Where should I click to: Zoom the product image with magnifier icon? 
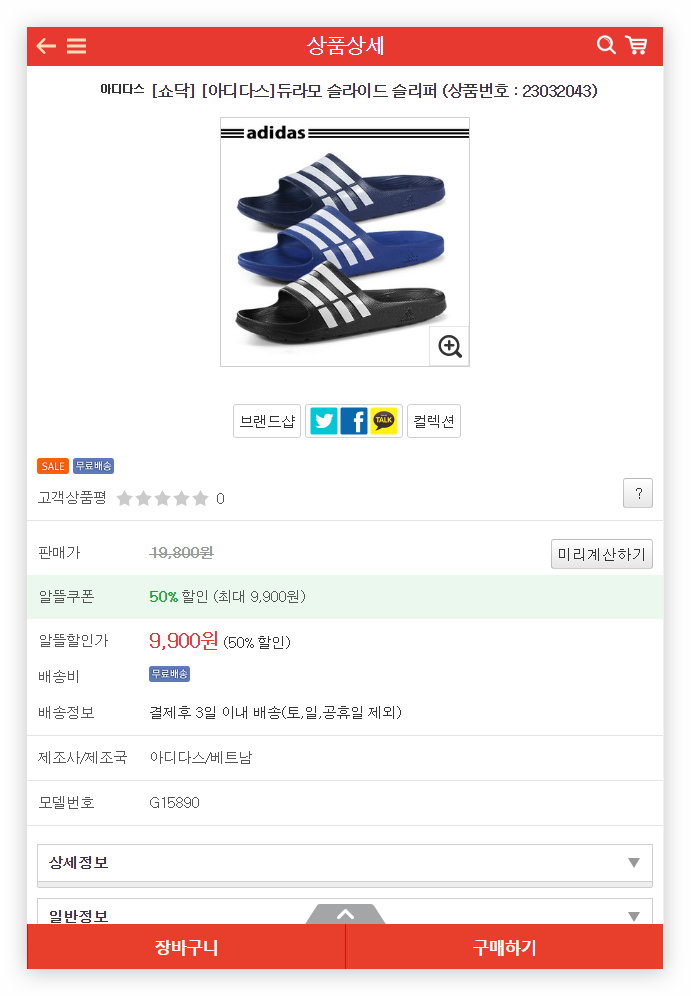coord(449,346)
